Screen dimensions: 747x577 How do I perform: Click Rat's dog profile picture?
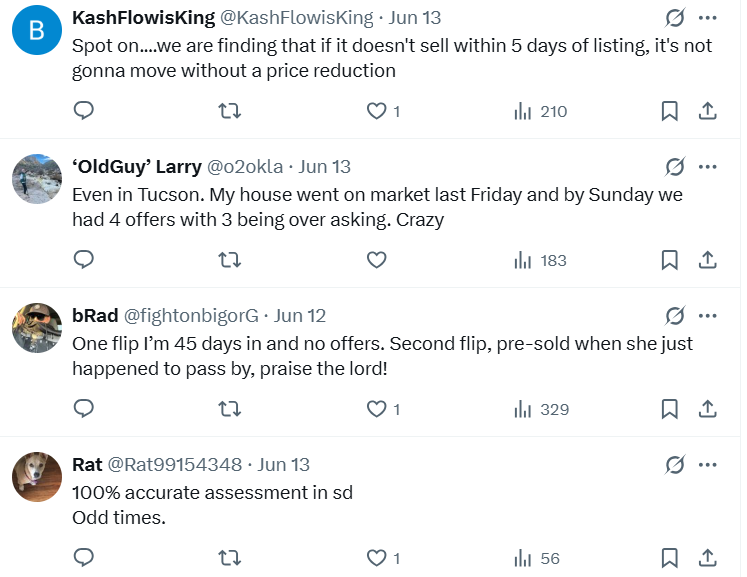[x=37, y=476]
